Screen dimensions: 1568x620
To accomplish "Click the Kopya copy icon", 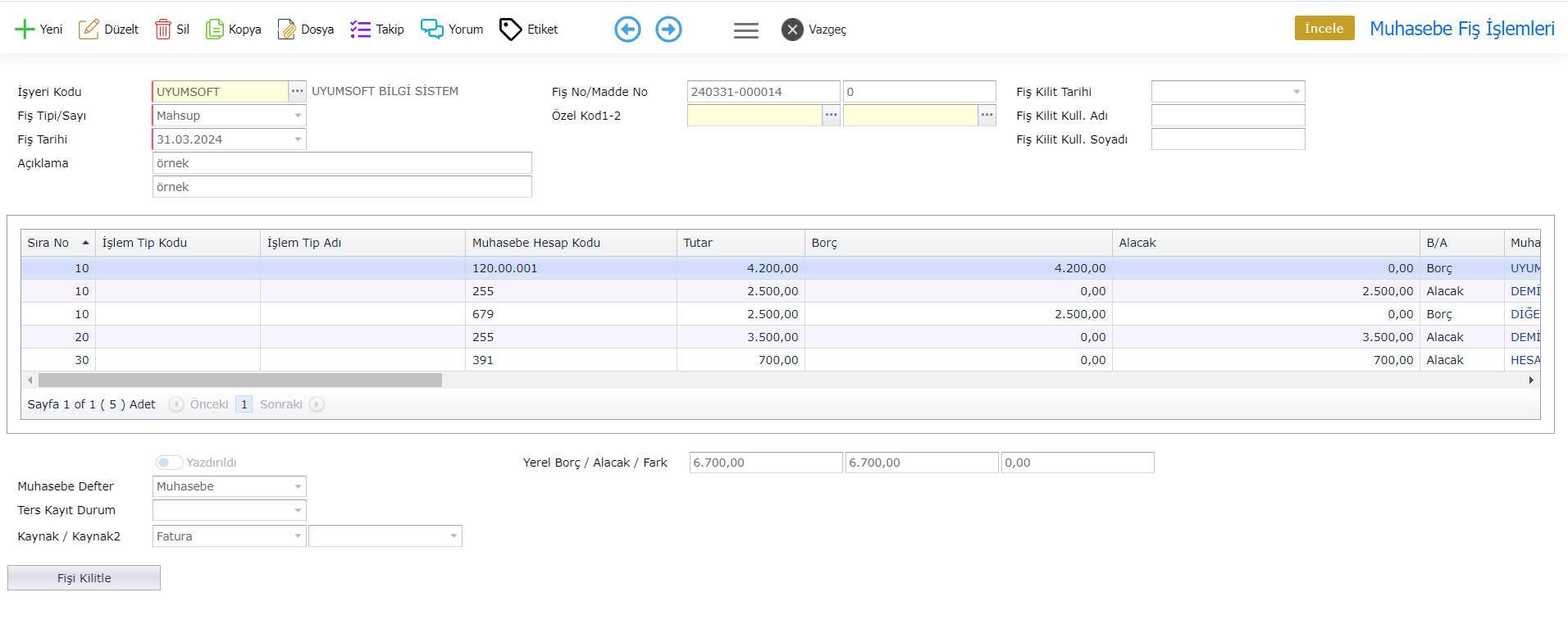I will coord(214,30).
